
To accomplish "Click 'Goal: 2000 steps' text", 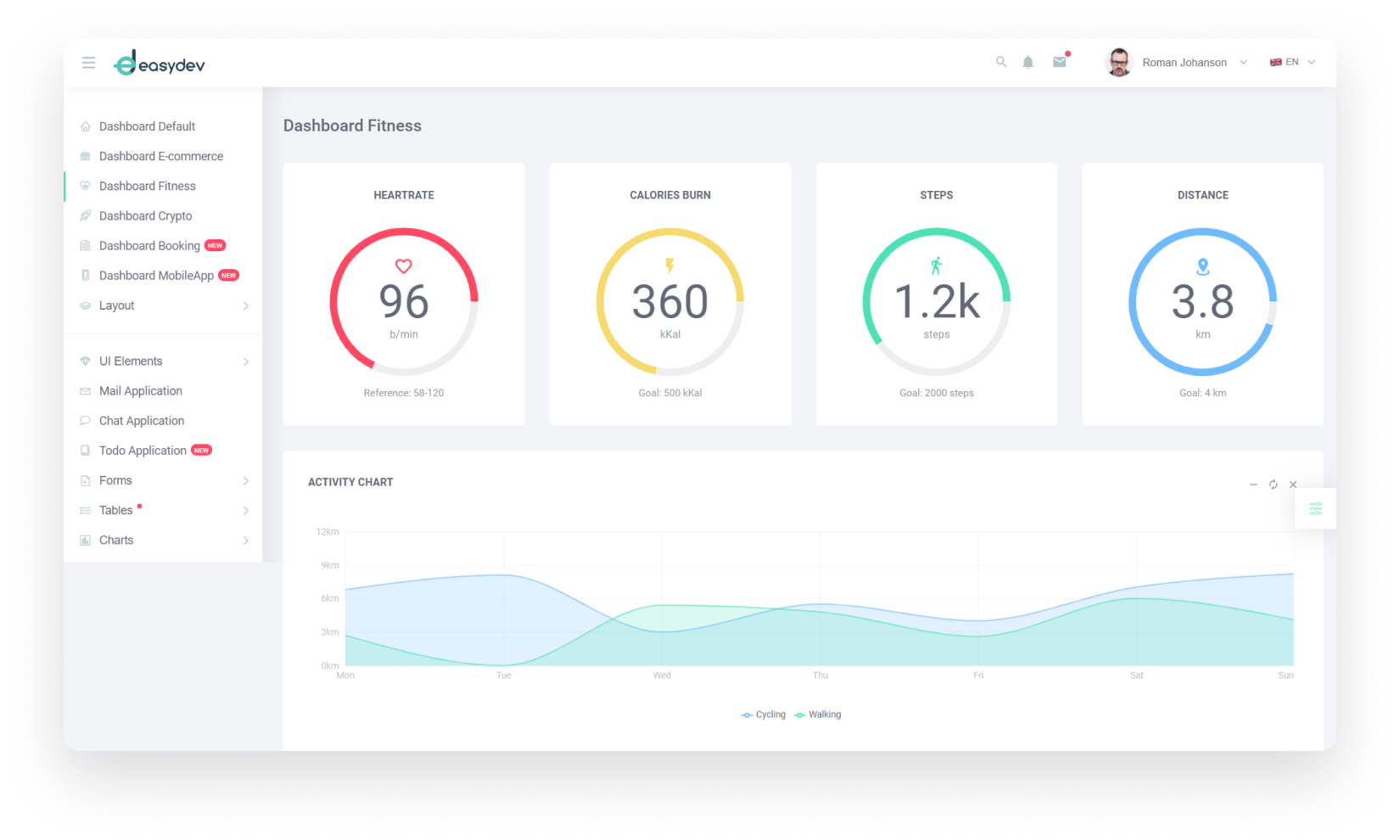I will coord(937,393).
